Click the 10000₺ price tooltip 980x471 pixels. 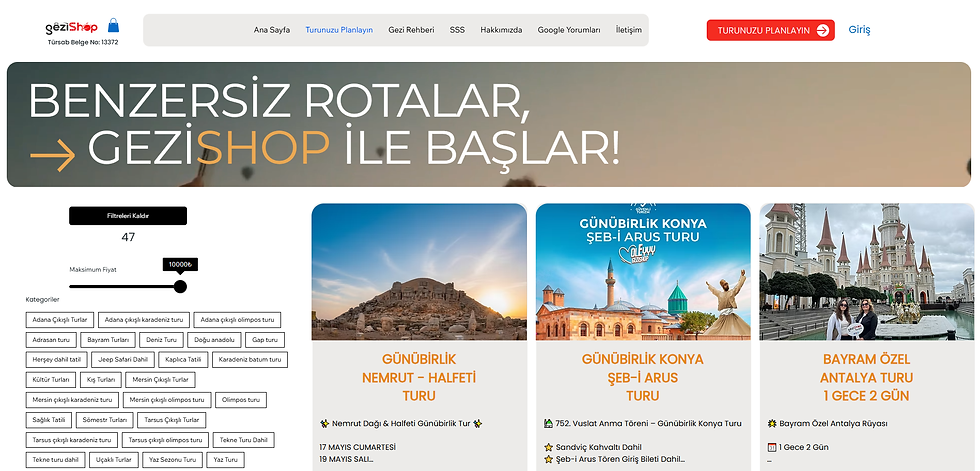[x=180, y=265]
